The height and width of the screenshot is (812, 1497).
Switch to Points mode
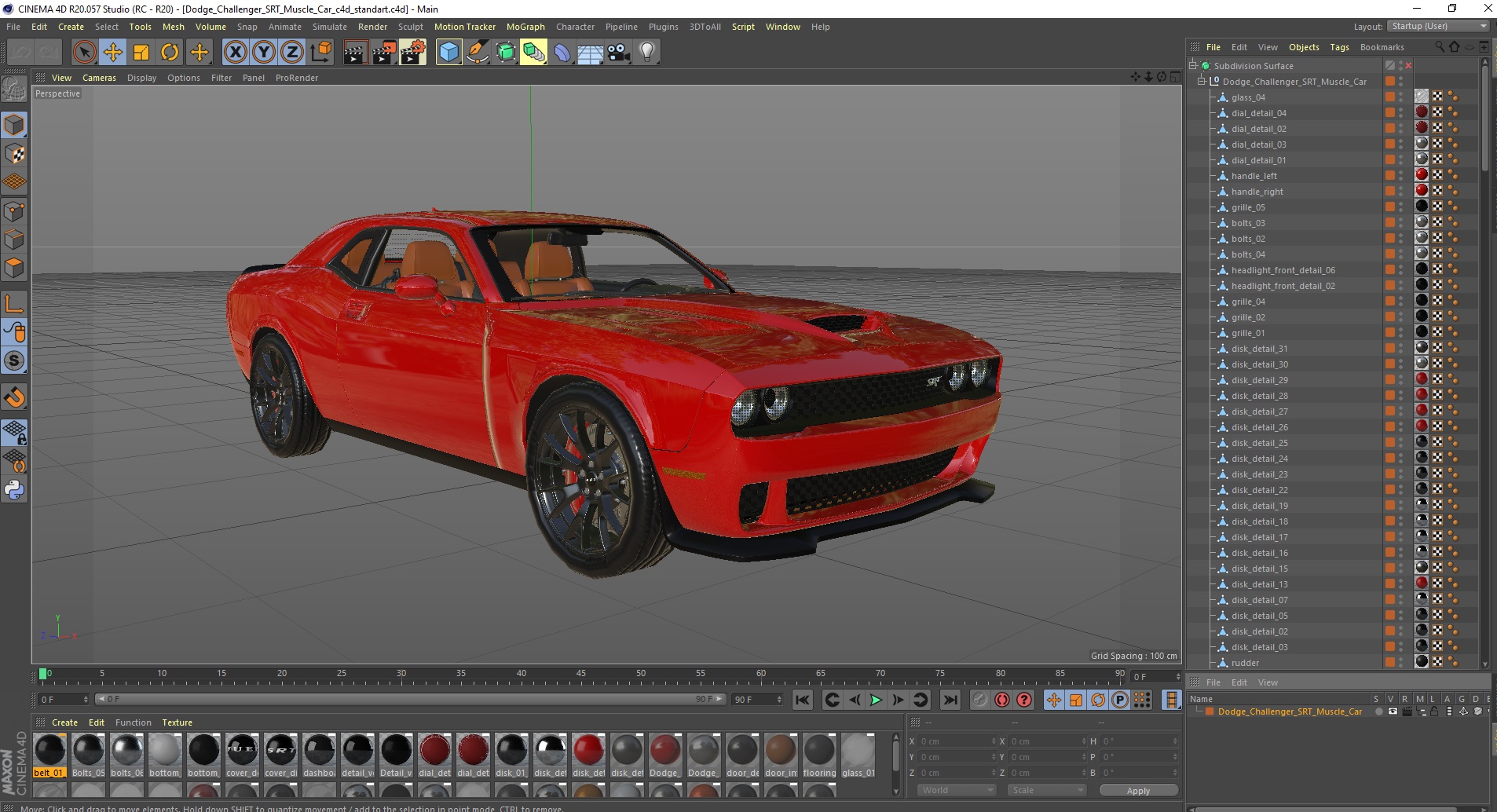[x=14, y=211]
